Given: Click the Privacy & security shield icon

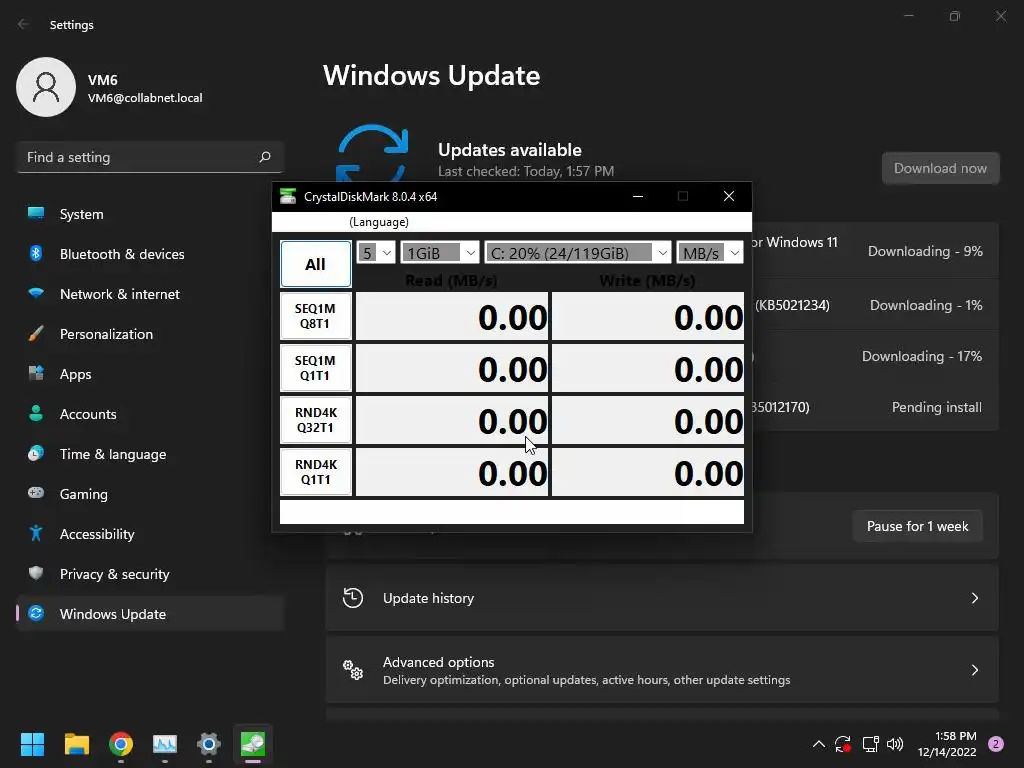Looking at the screenshot, I should coord(36,573).
